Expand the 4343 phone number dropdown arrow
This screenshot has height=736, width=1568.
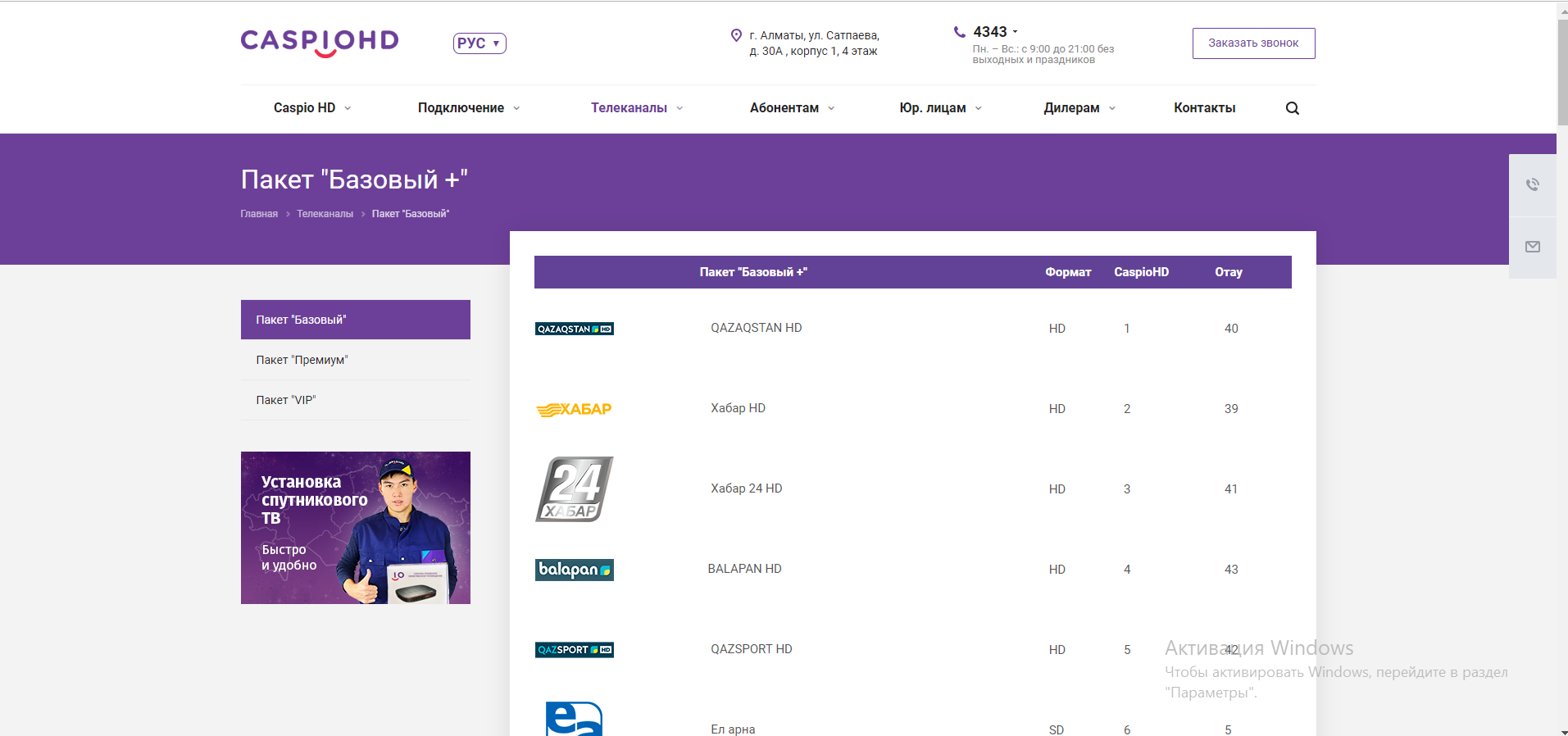pyautogui.click(x=1015, y=32)
